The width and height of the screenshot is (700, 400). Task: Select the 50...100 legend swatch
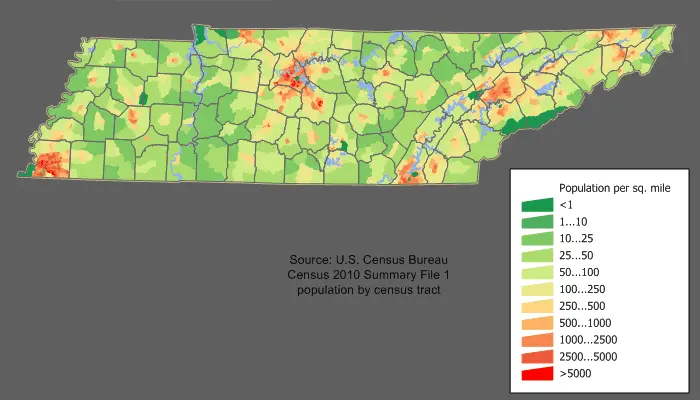tap(537, 272)
